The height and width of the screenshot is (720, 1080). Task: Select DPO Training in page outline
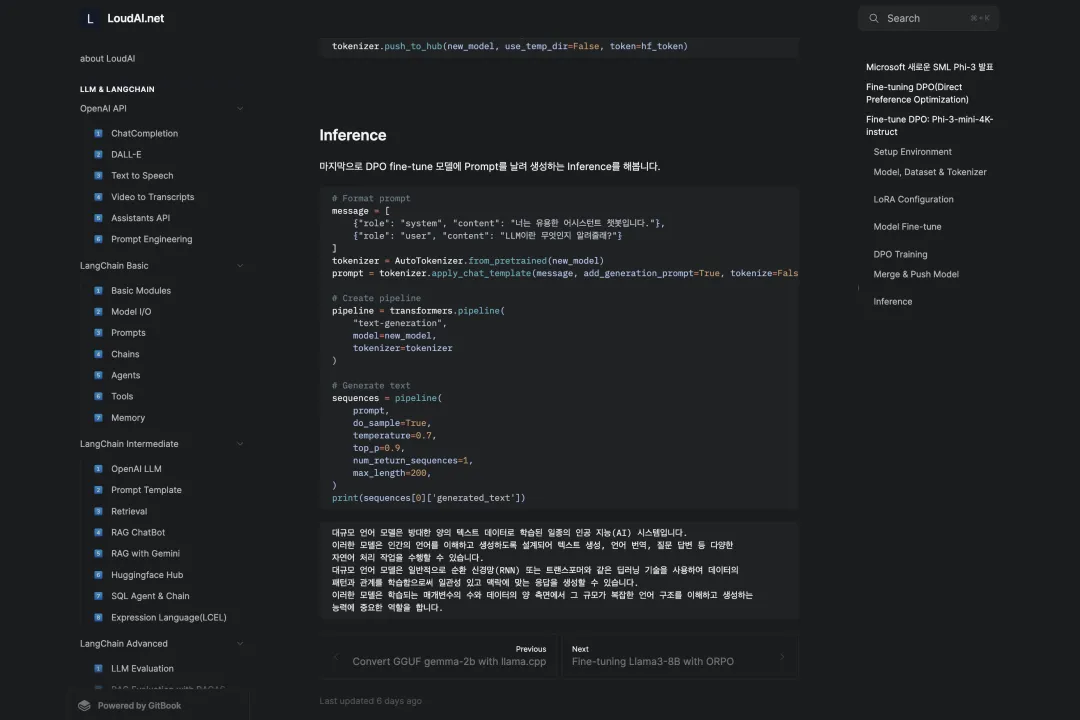(900, 254)
